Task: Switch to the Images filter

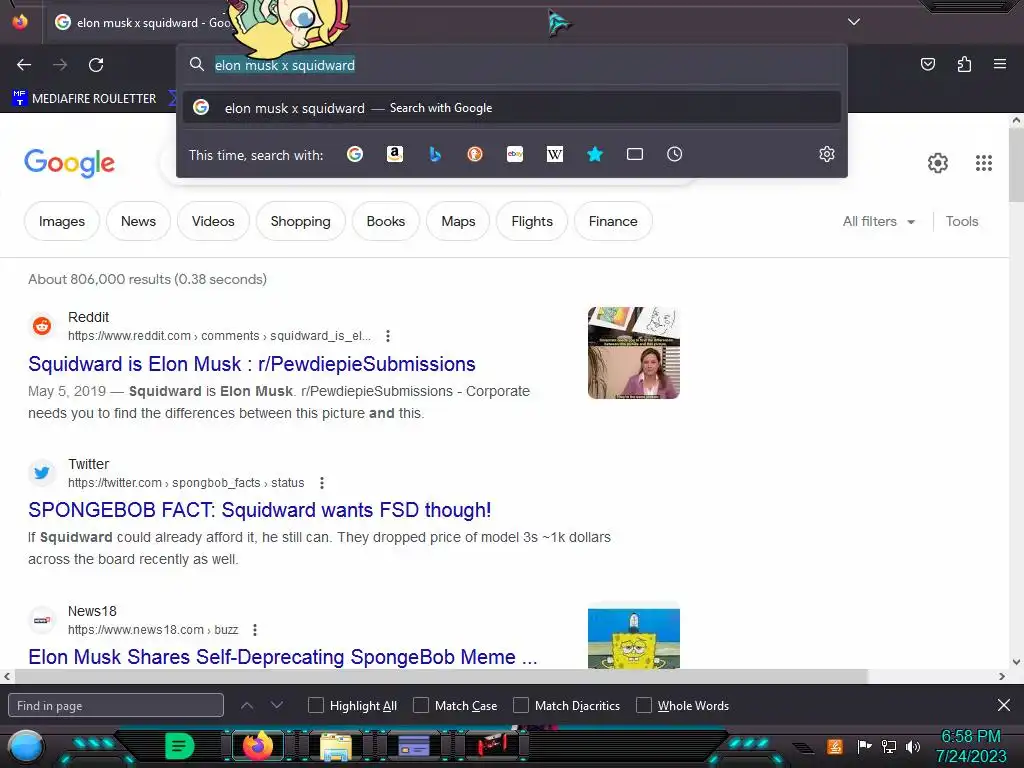Action: click(62, 221)
